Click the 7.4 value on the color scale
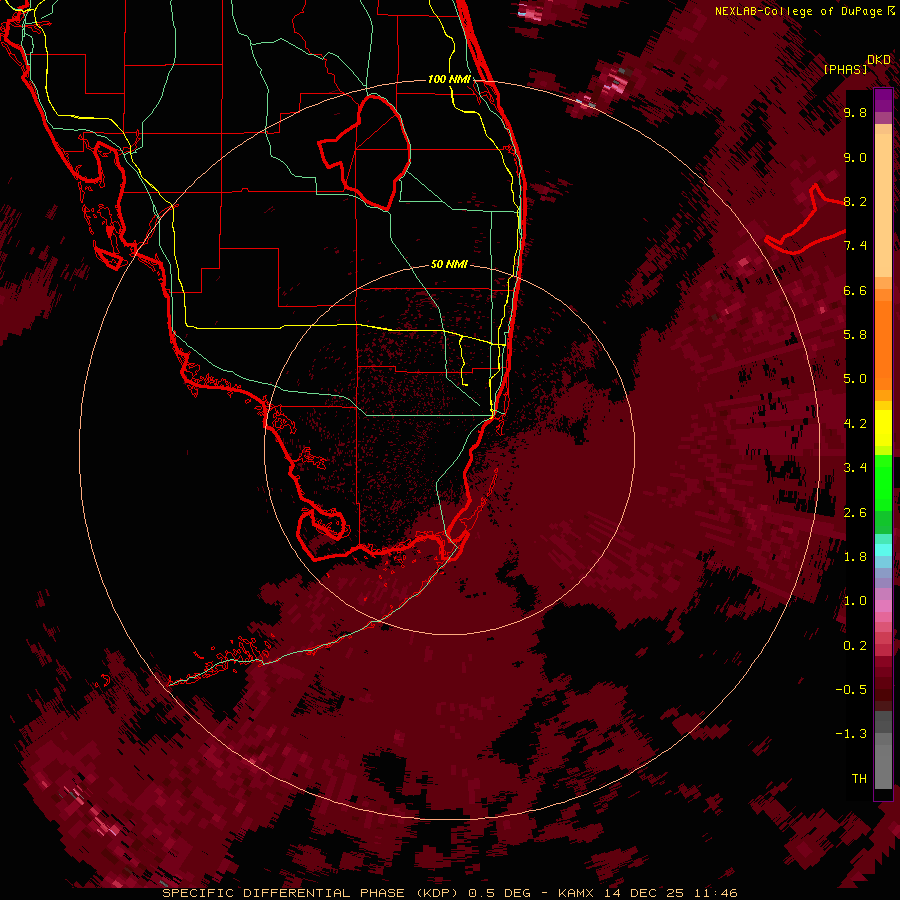 coord(855,246)
